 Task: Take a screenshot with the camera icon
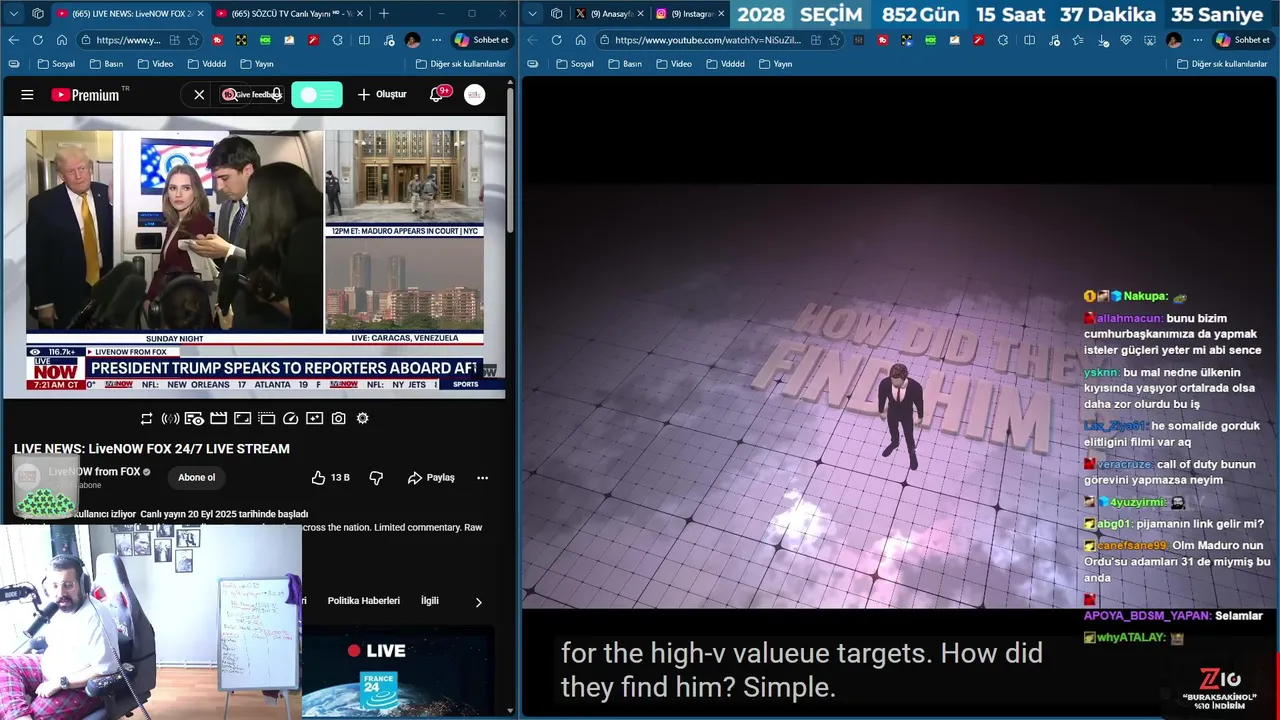[338, 418]
